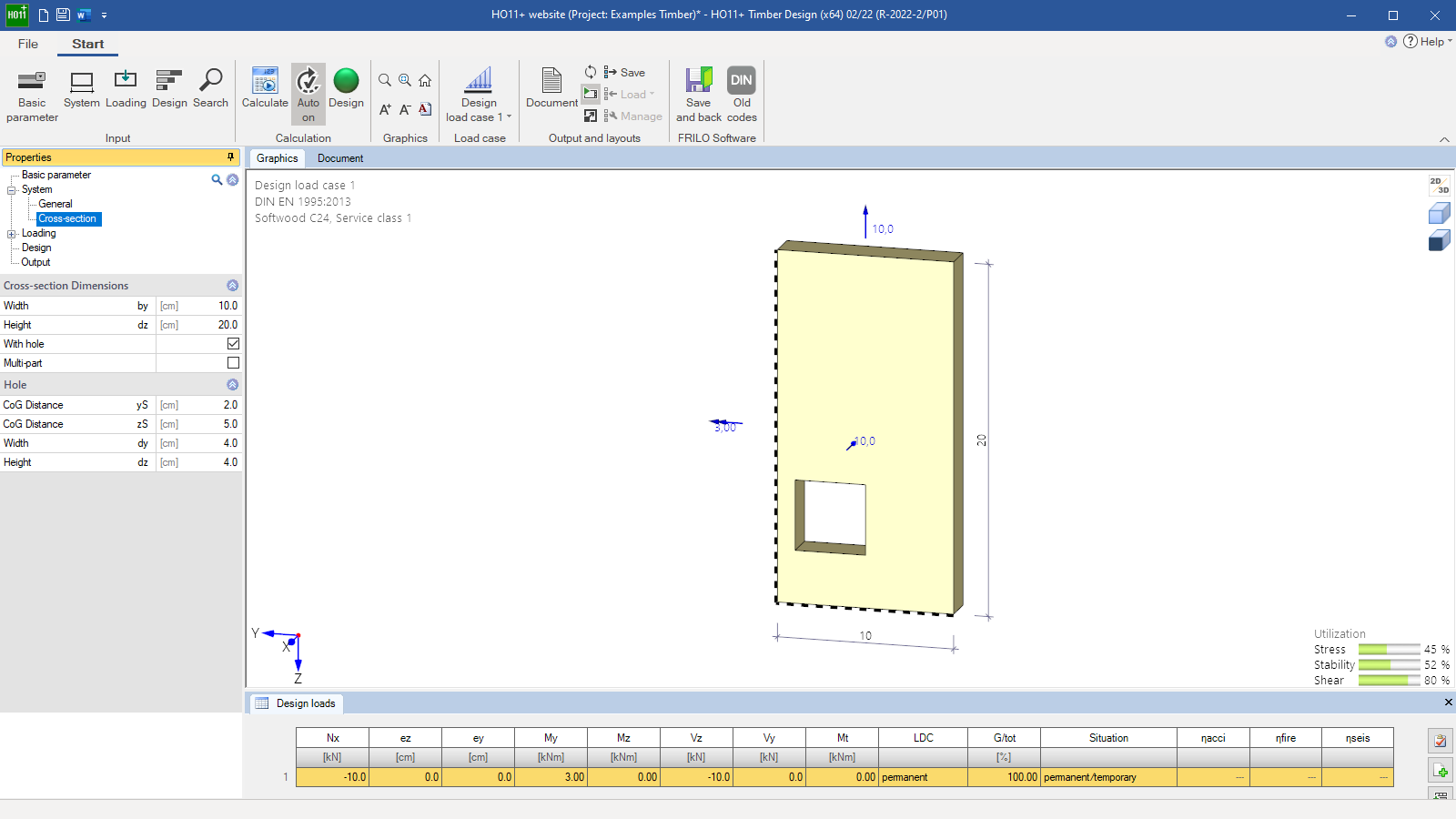The height and width of the screenshot is (819, 1456).
Task: Run Calculate in the ribbon
Action: point(265,90)
